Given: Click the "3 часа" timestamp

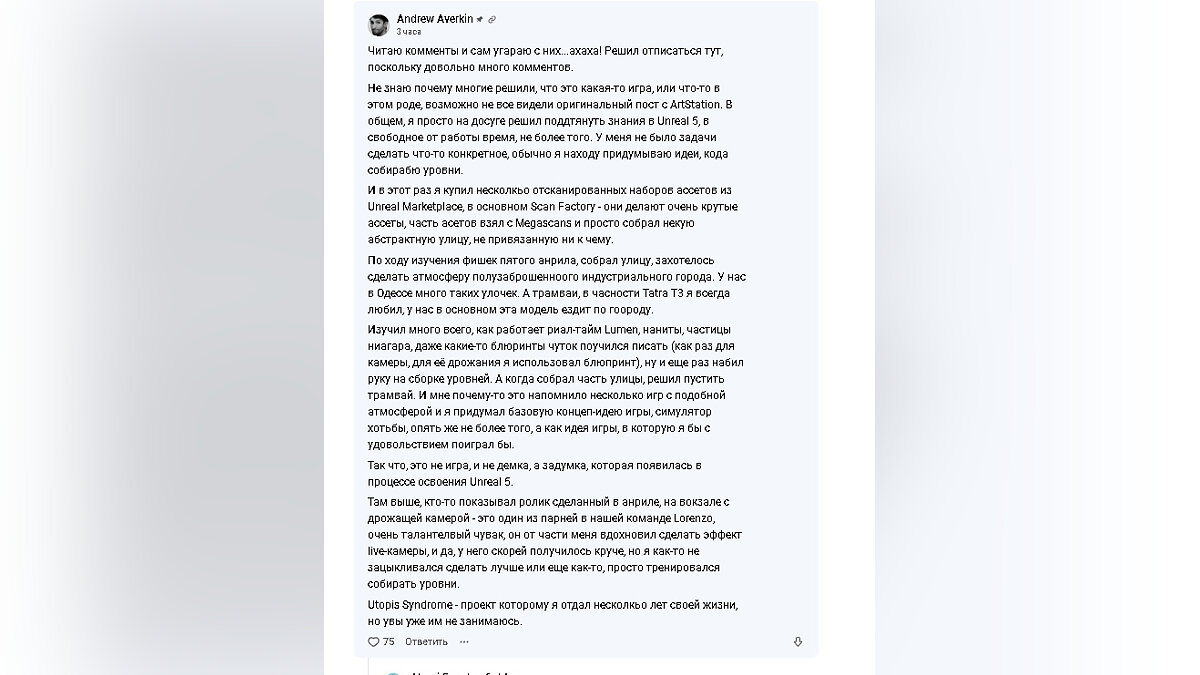Looking at the screenshot, I should point(409,32).
